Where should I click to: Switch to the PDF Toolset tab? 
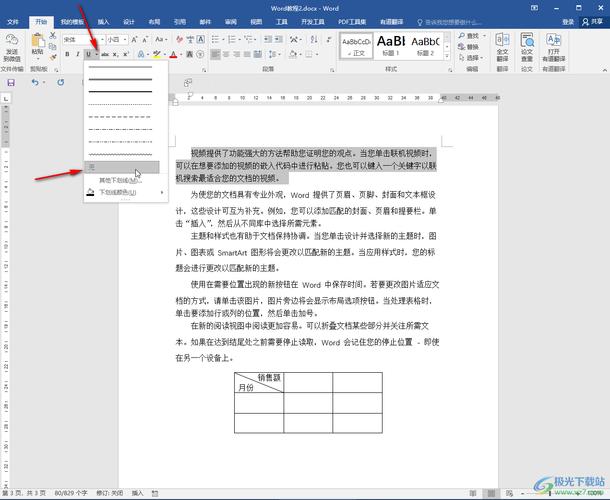(x=352, y=22)
